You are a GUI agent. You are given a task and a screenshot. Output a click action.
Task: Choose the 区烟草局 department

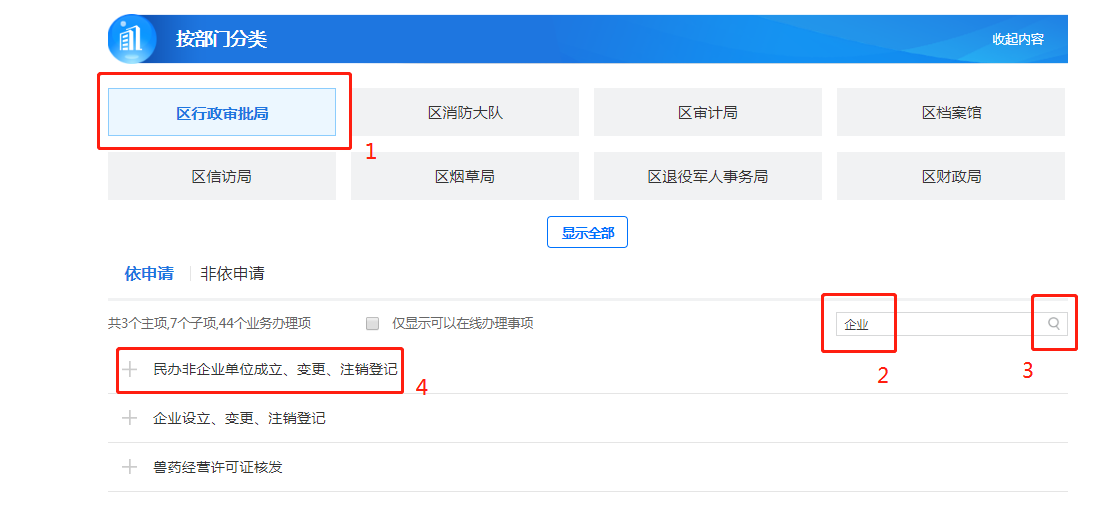pyautogui.click(x=465, y=177)
